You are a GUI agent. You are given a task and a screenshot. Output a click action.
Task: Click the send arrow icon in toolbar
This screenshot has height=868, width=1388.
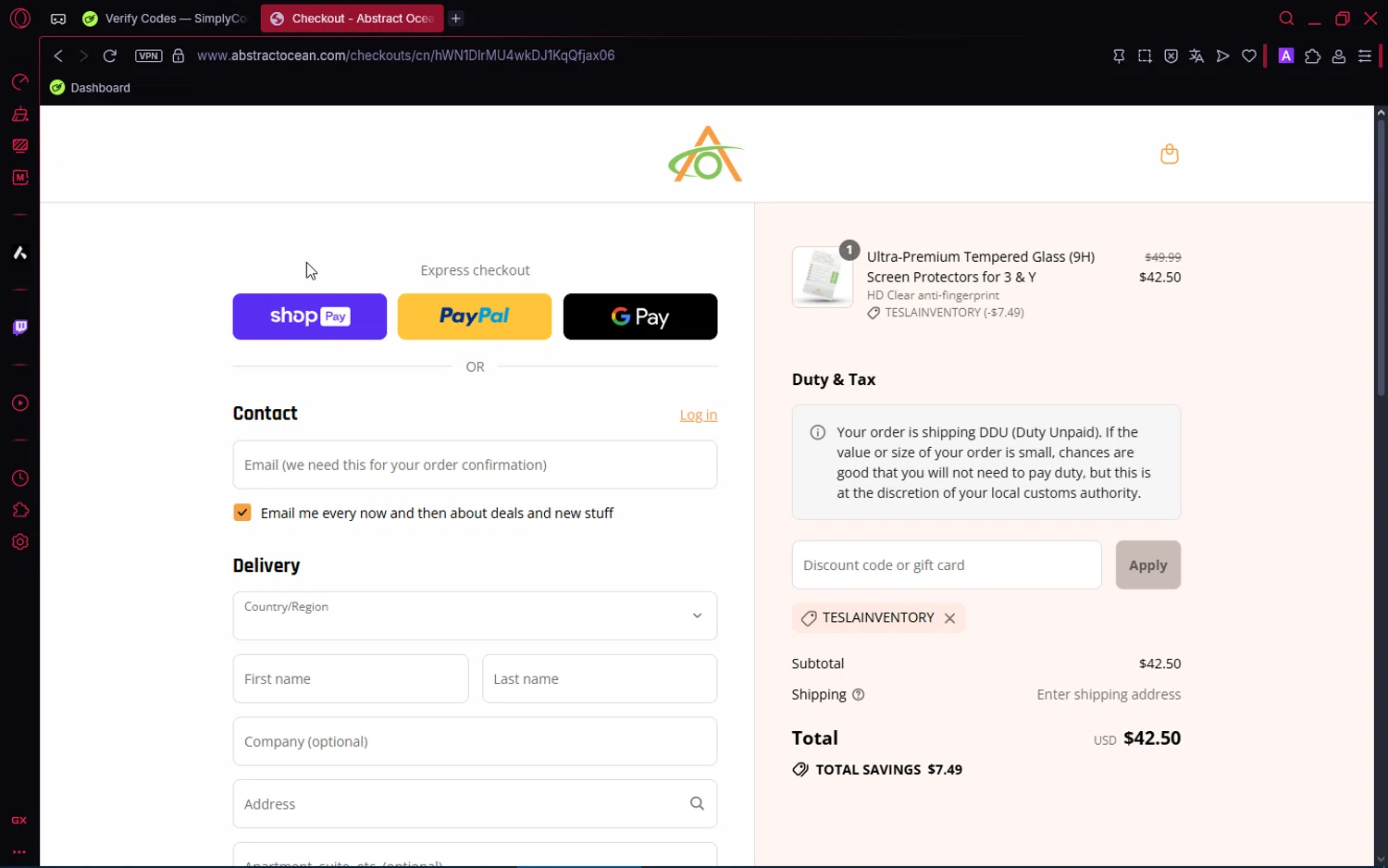coord(1222,56)
